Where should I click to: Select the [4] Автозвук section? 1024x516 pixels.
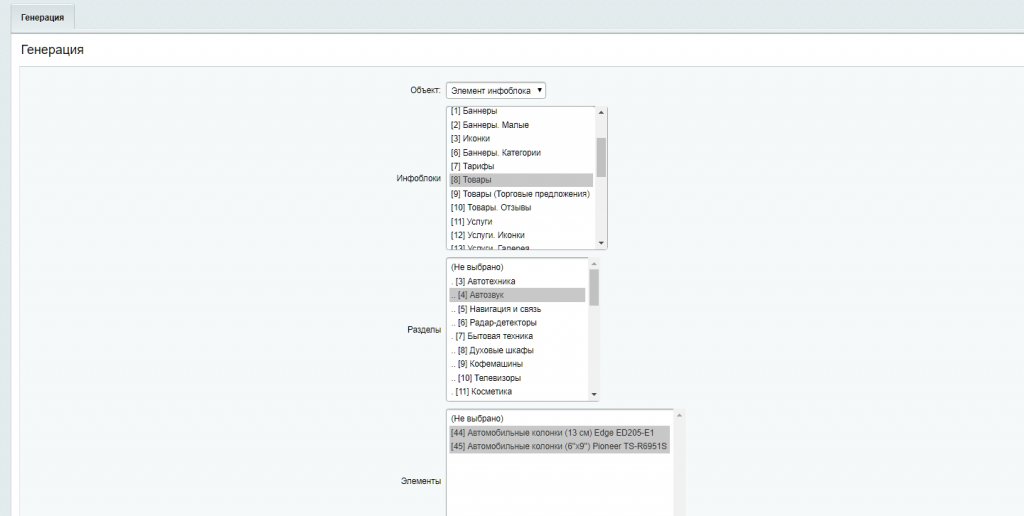[481, 296]
